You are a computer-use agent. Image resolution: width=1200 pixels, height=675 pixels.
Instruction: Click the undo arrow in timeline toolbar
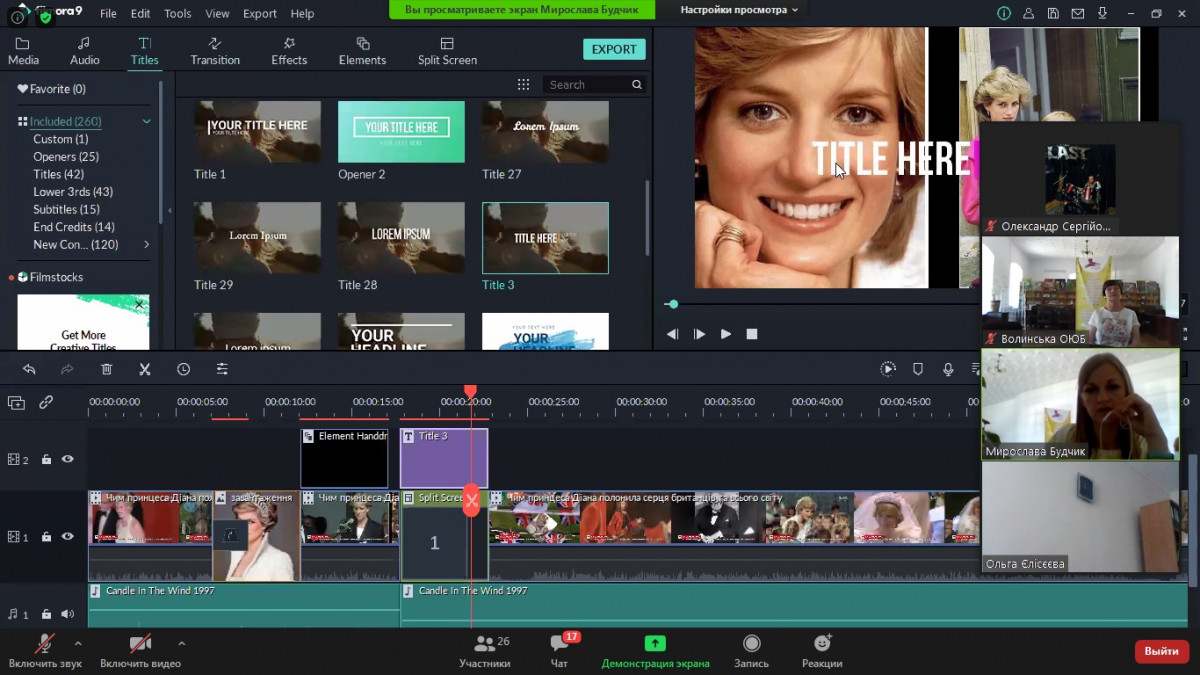point(29,369)
